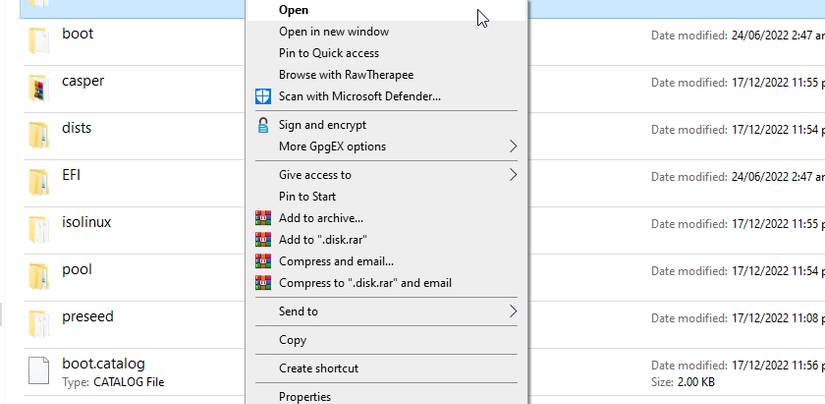Image resolution: width=825 pixels, height=404 pixels.
Task: Select the isolinux folder name
Action: click(86, 222)
